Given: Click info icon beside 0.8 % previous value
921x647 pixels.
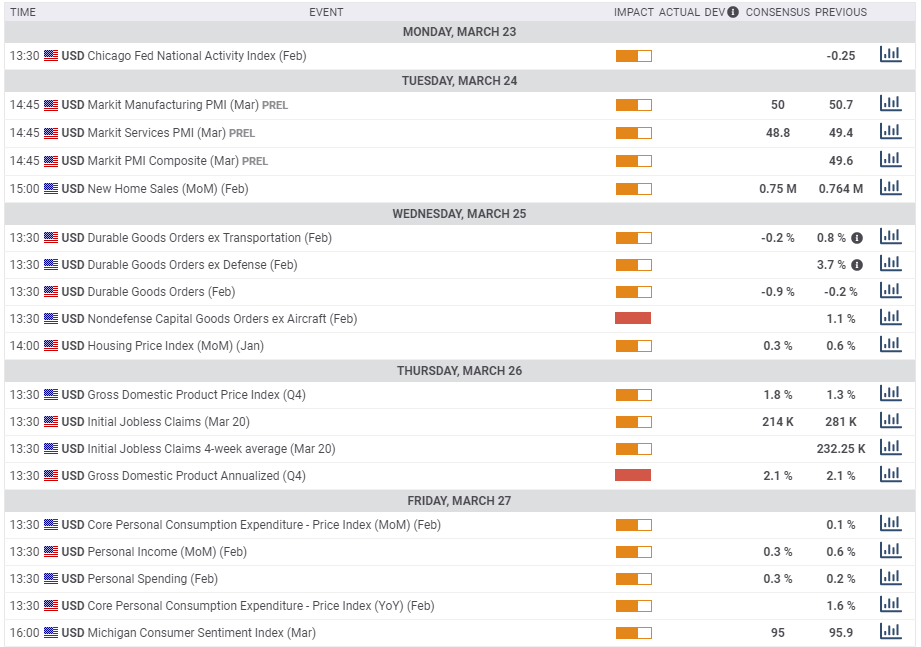Looking at the screenshot, I should point(857,238).
